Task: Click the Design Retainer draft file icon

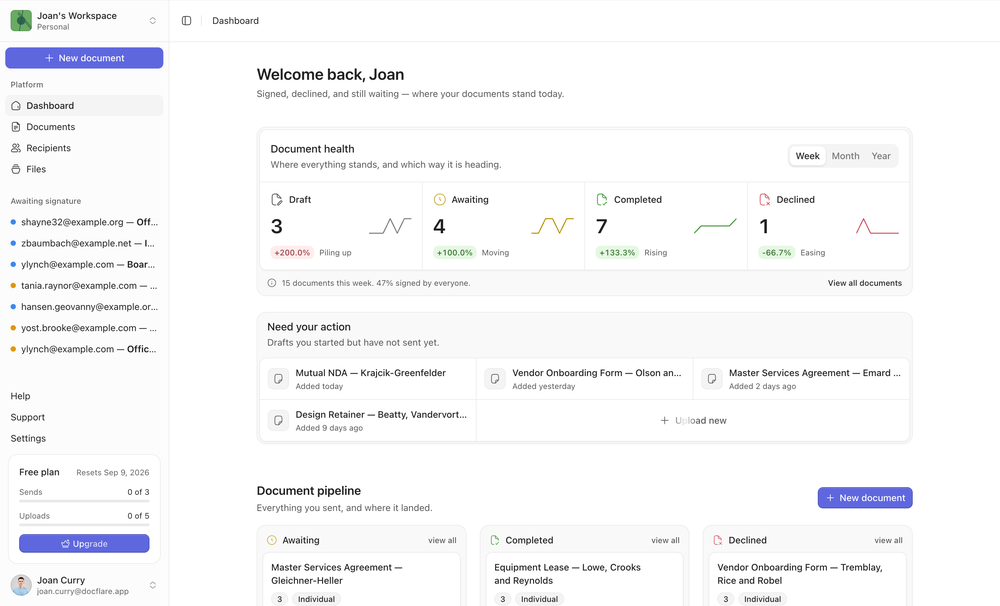Action: pyautogui.click(x=278, y=420)
